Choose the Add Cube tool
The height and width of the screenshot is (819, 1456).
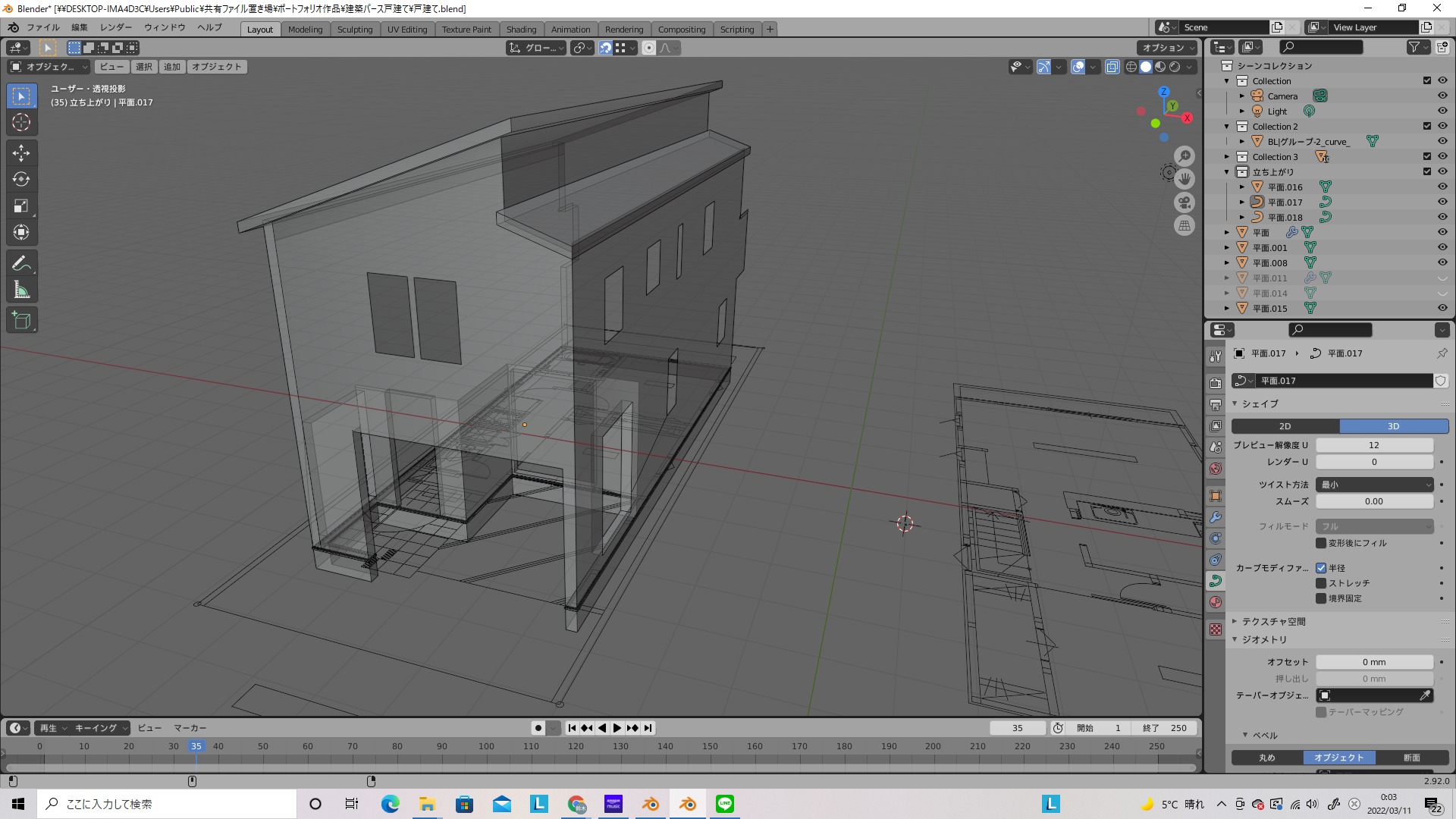[21, 321]
